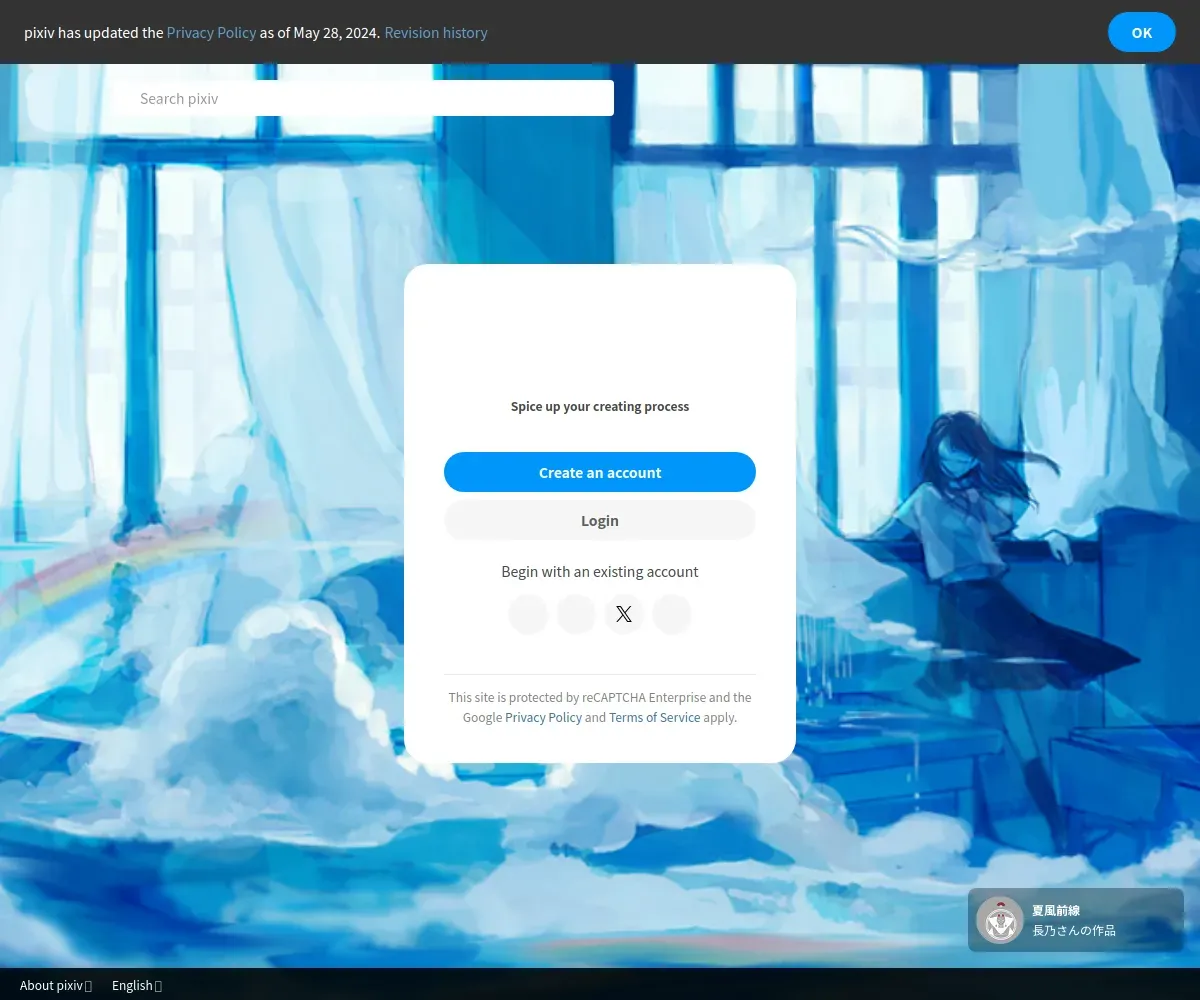Open the artwork title 夏風前線

tap(1056, 910)
